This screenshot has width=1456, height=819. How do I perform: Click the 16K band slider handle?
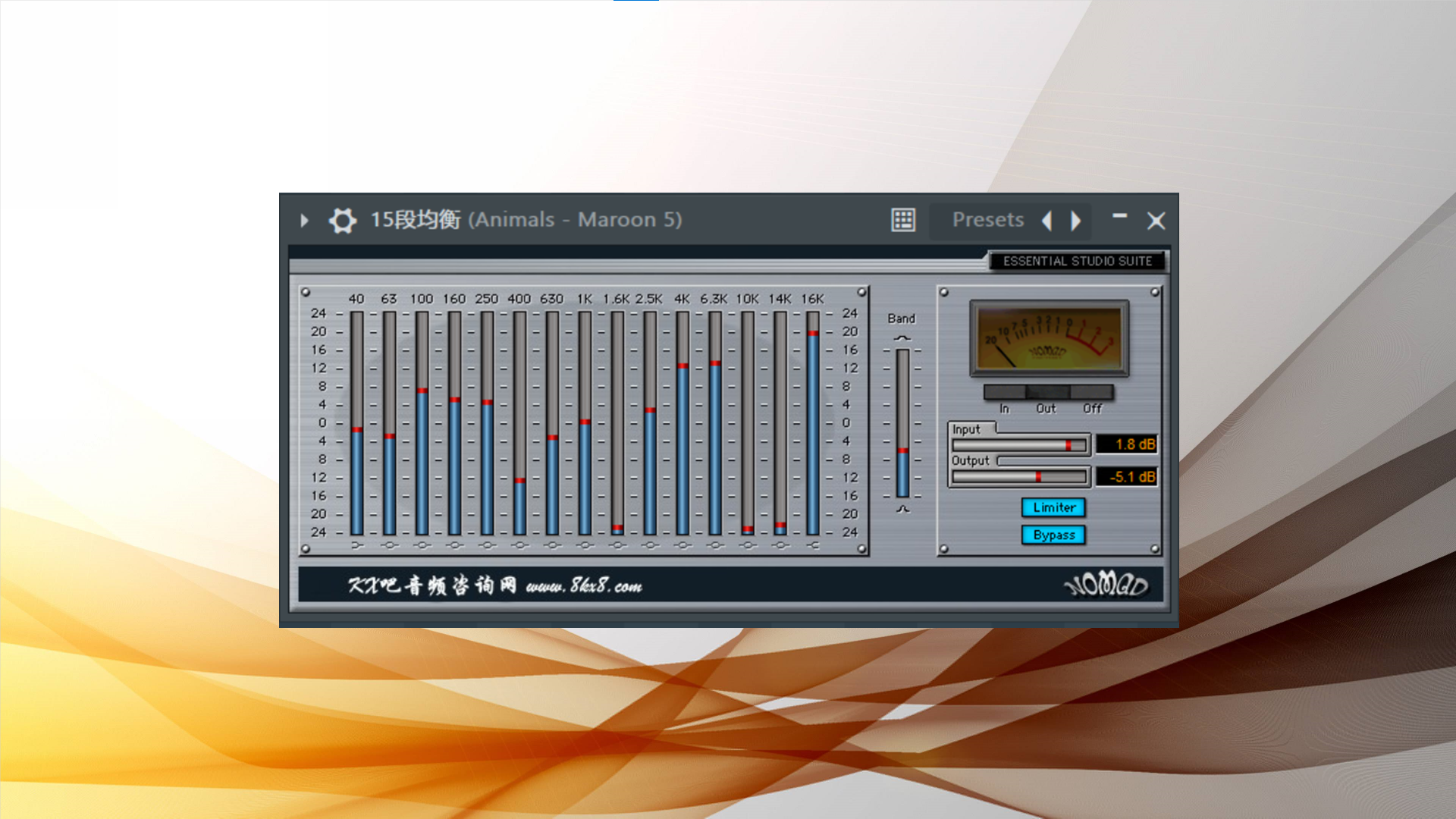click(x=814, y=333)
